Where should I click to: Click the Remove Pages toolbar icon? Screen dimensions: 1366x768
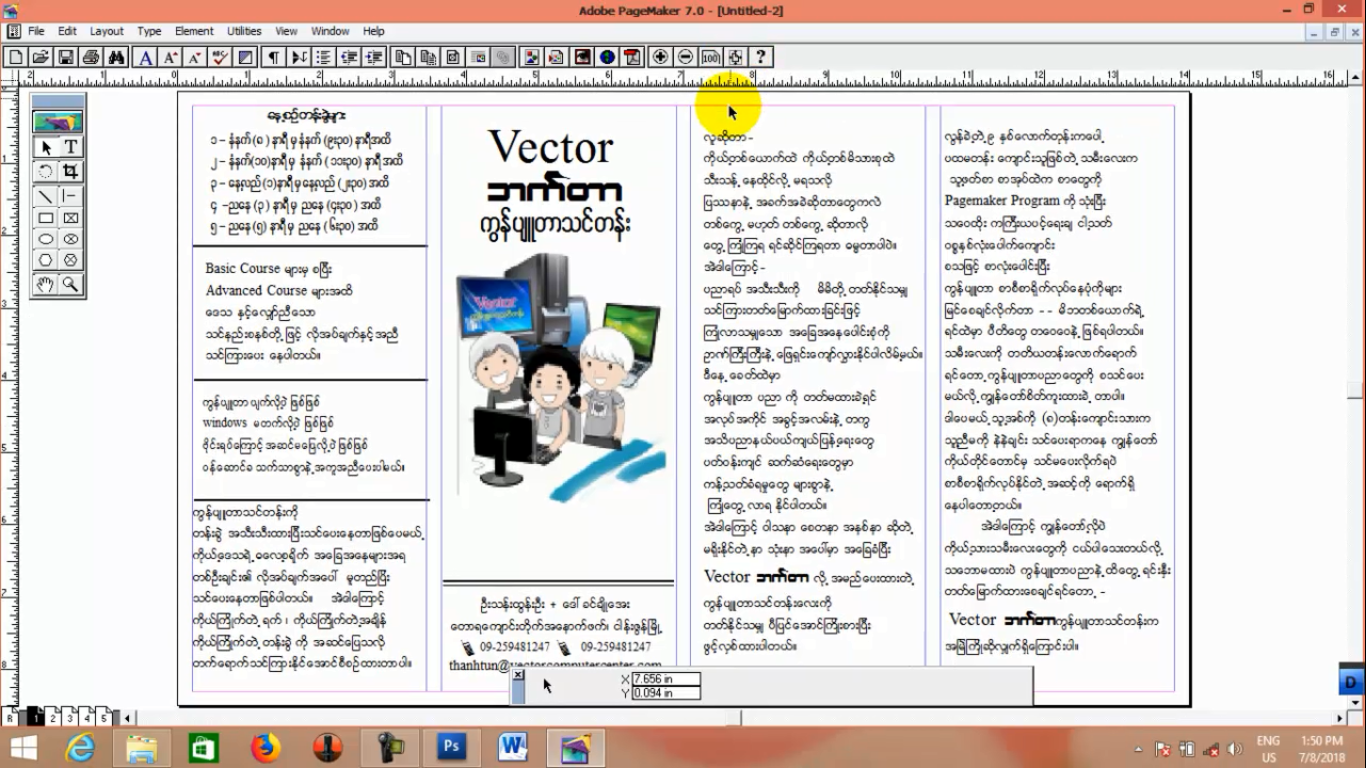tap(428, 57)
